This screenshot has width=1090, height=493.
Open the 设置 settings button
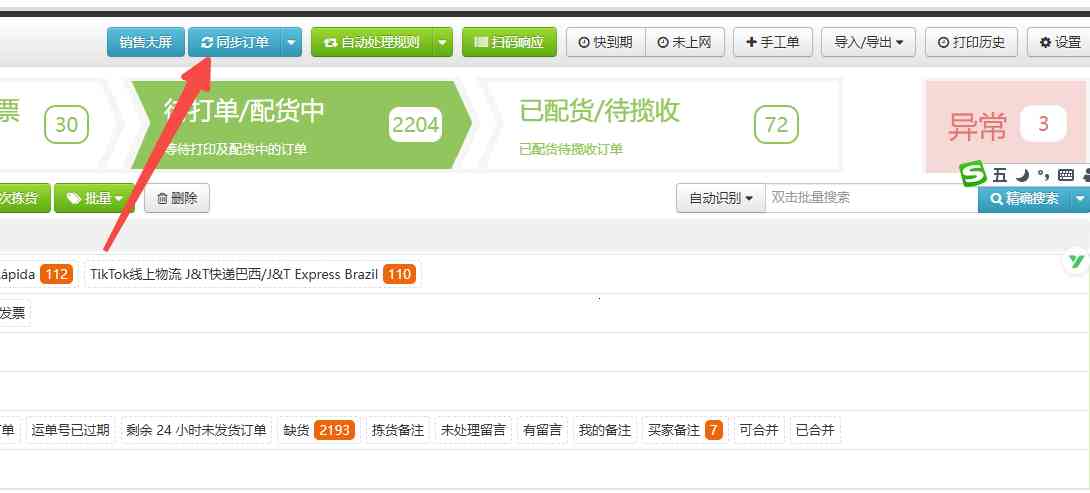pos(1060,42)
